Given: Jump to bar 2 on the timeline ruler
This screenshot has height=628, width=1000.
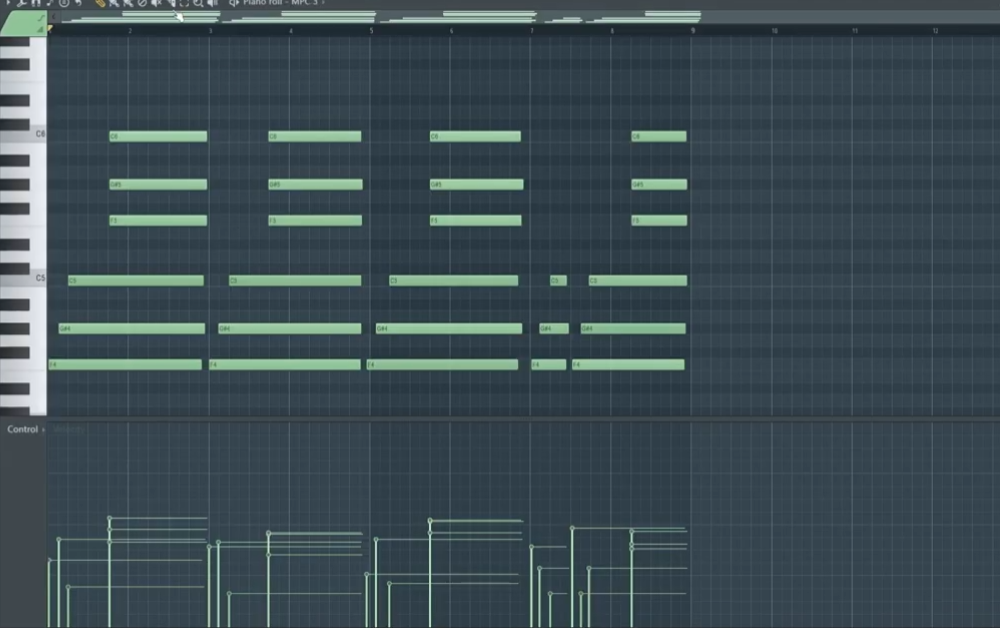Looking at the screenshot, I should coord(130,31).
